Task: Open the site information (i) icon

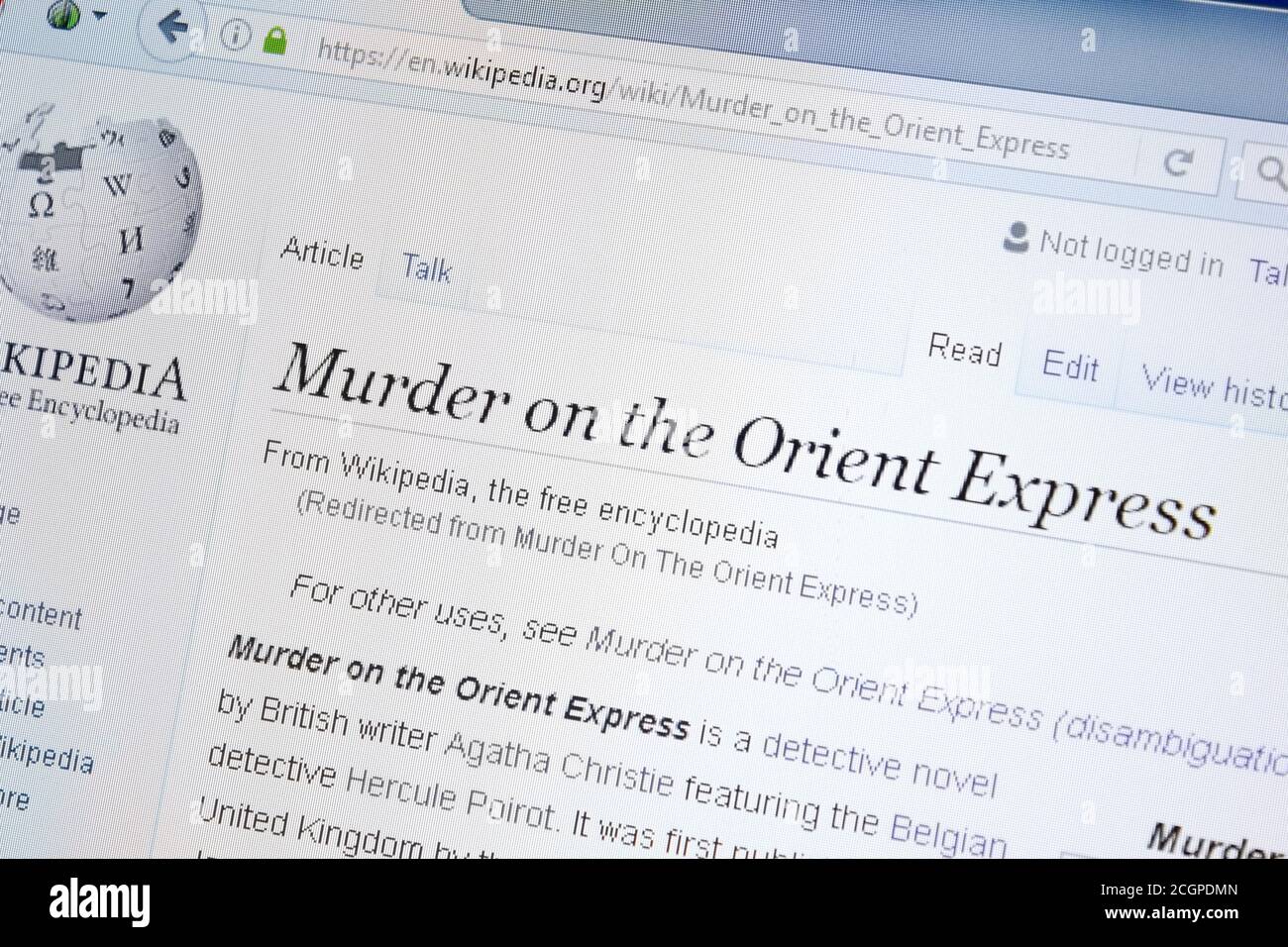Action: [236, 36]
